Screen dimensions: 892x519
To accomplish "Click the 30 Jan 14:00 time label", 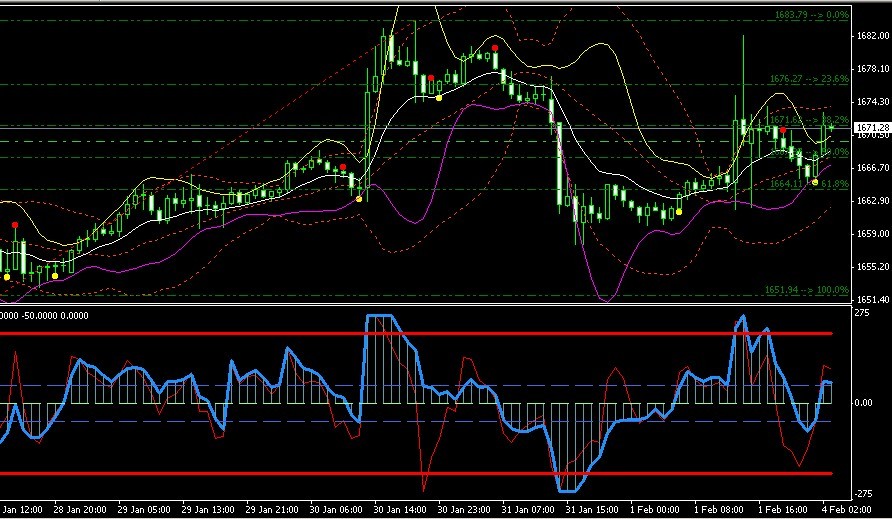I will pos(400,509).
